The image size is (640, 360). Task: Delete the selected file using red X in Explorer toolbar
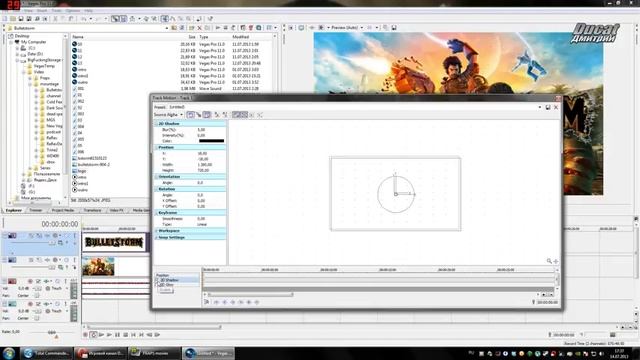point(200,28)
